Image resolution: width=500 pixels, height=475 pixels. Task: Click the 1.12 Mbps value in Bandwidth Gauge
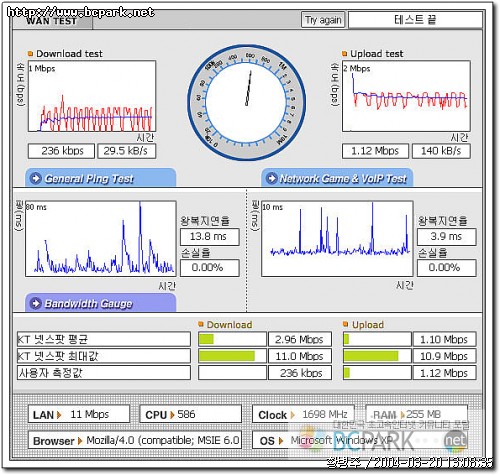[445, 373]
